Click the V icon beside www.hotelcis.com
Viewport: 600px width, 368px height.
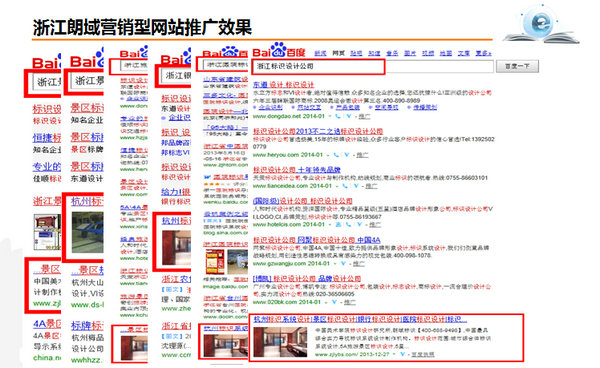359,225
